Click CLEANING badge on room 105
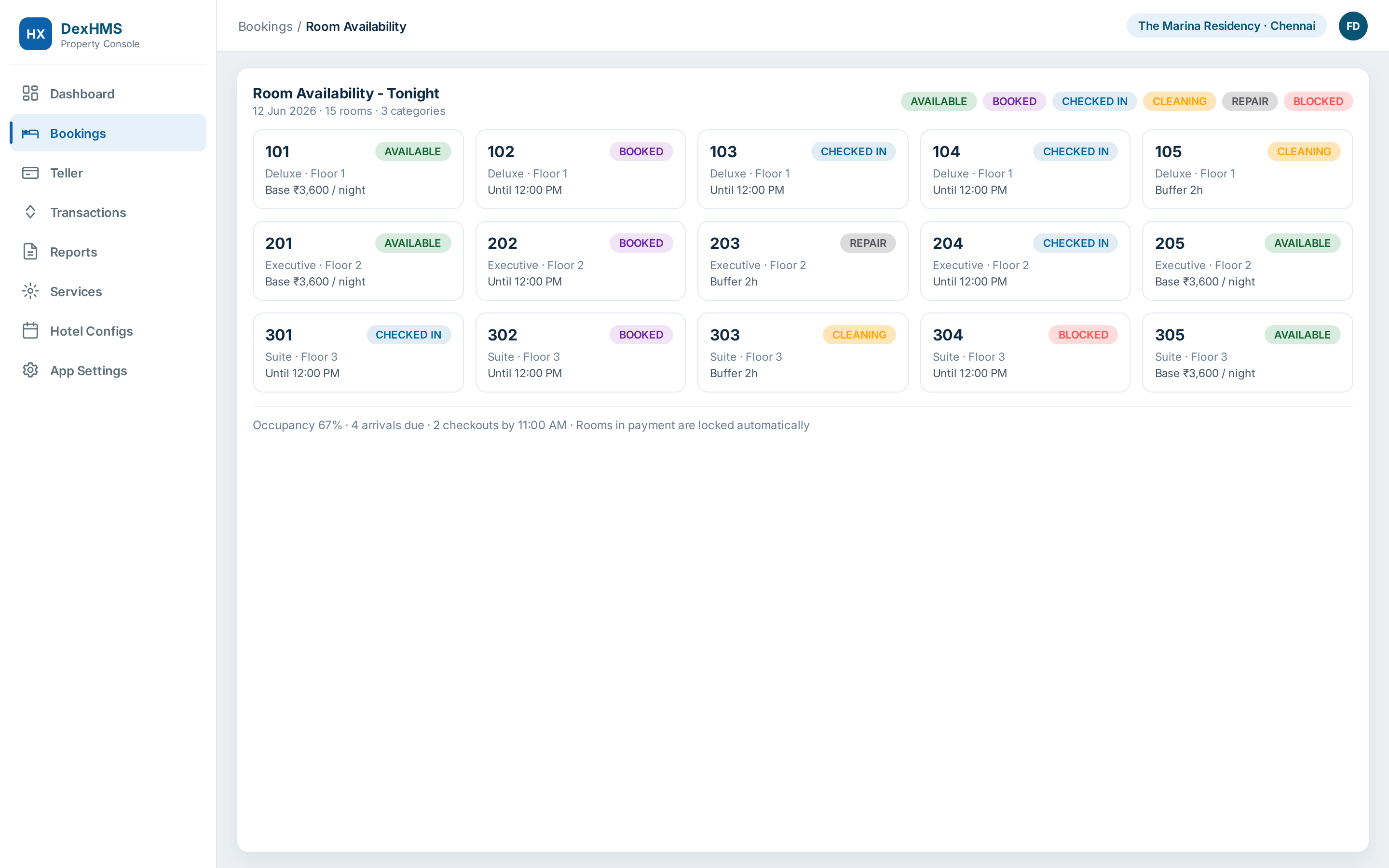Image resolution: width=1389 pixels, height=868 pixels. 1304,151
